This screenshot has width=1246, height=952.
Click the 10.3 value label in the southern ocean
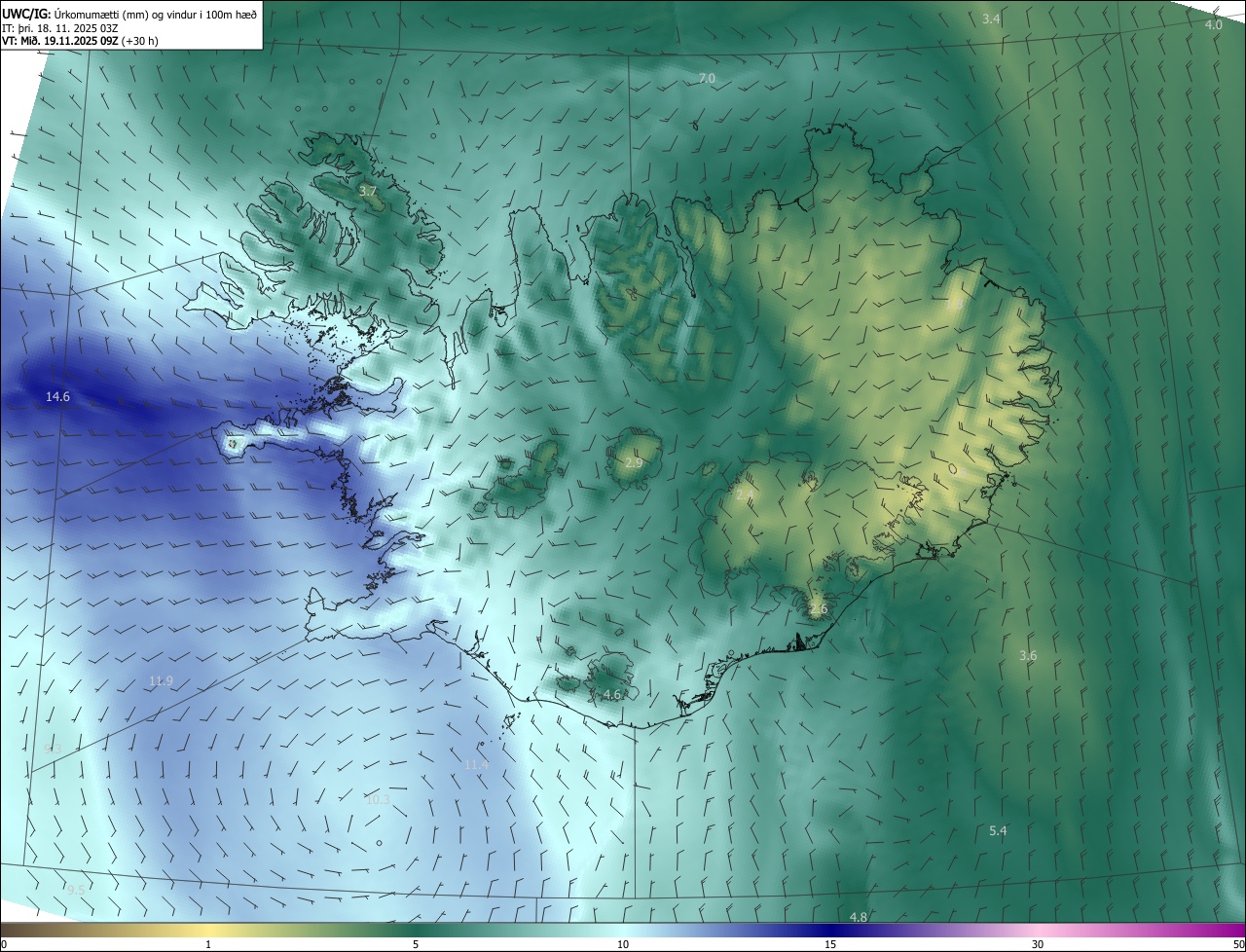pyautogui.click(x=378, y=799)
